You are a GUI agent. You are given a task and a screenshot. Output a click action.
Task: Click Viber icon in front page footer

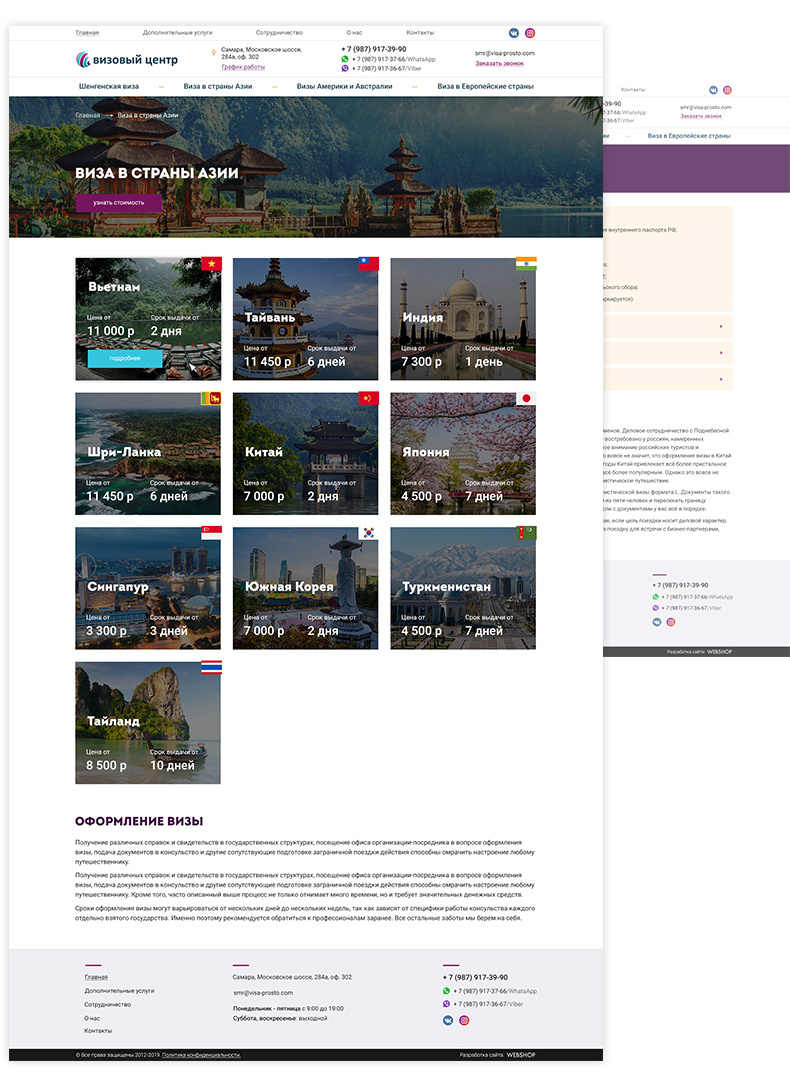click(446, 1003)
